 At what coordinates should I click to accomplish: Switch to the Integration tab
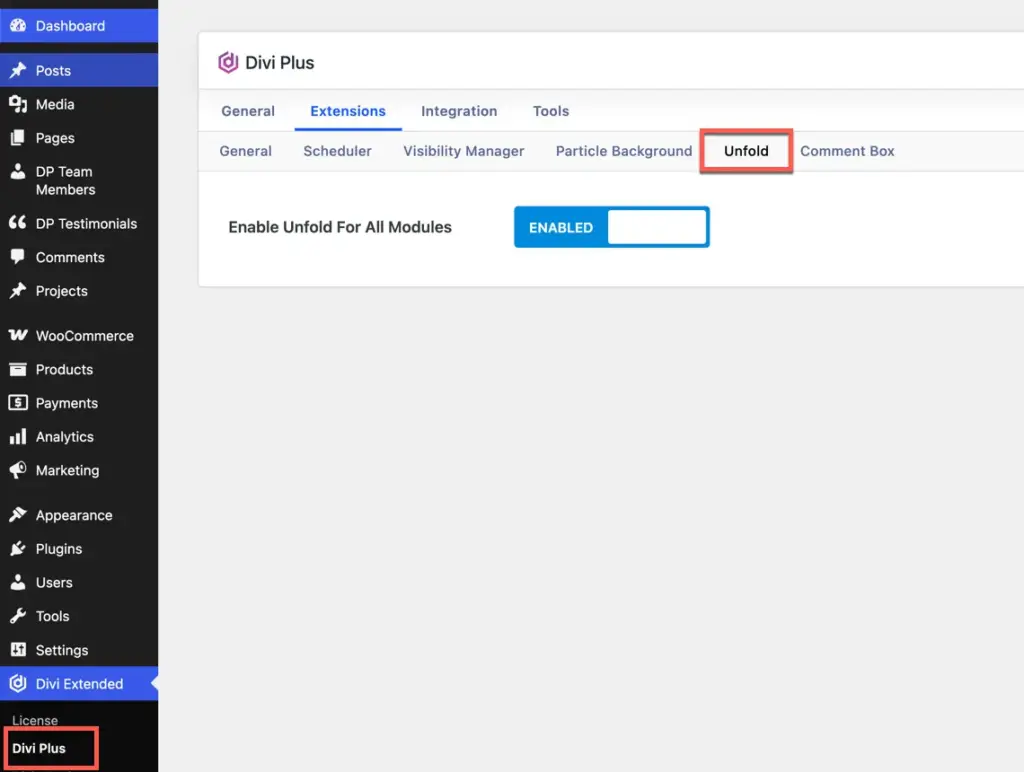(x=458, y=111)
